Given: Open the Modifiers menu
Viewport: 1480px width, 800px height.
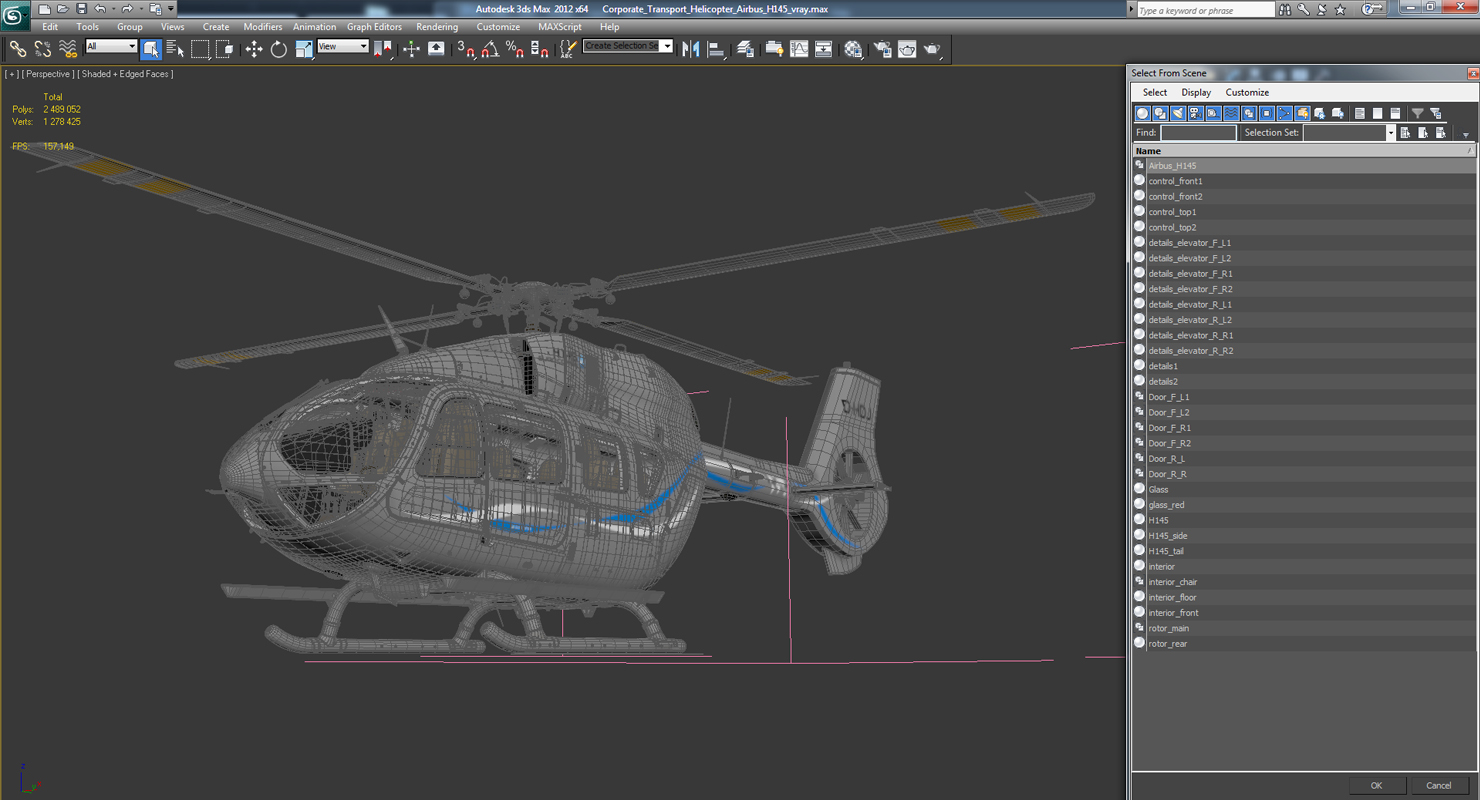Looking at the screenshot, I should coord(263,27).
